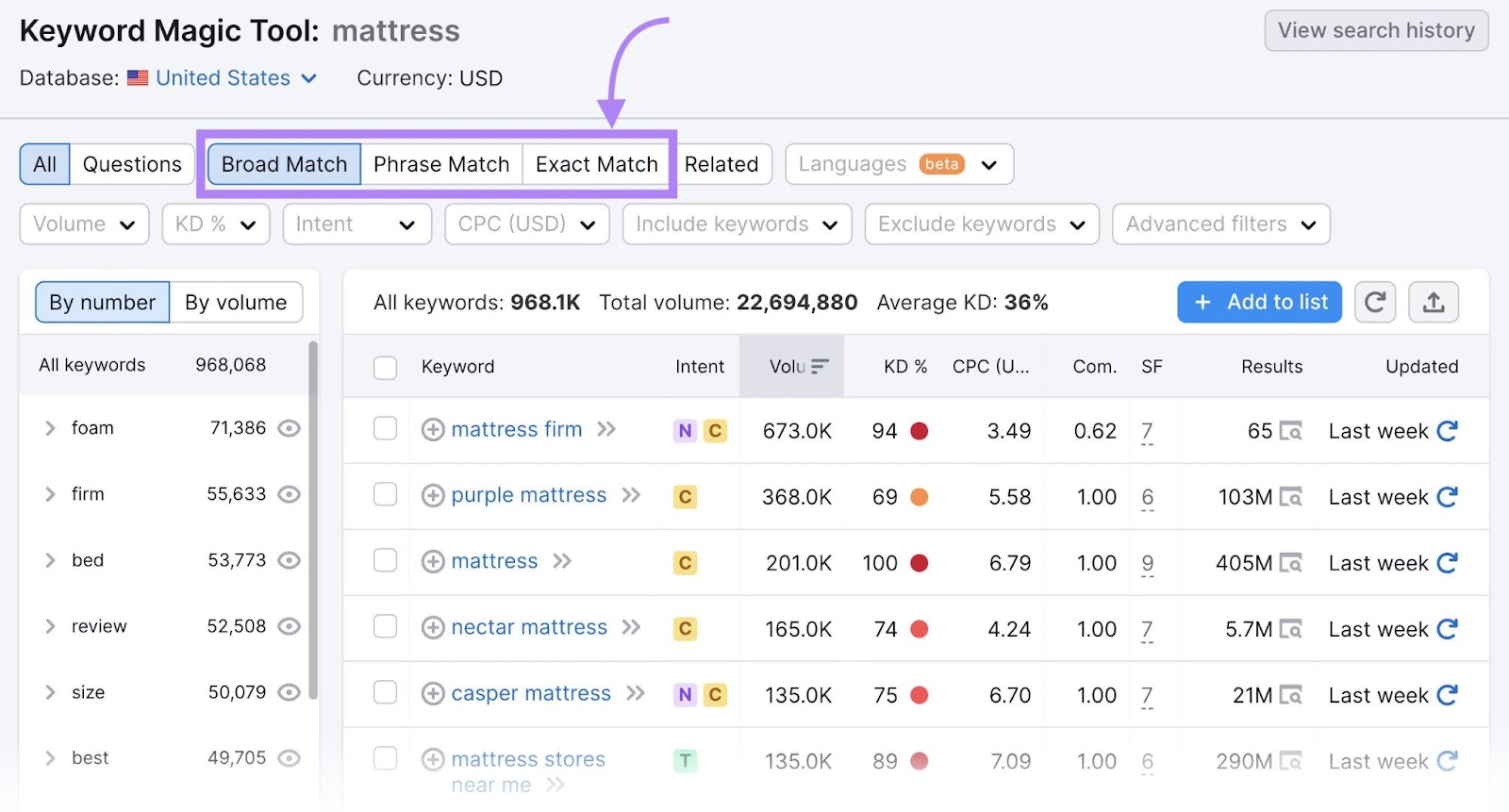Open SERP results icon for casper mattress row

[x=1290, y=696]
